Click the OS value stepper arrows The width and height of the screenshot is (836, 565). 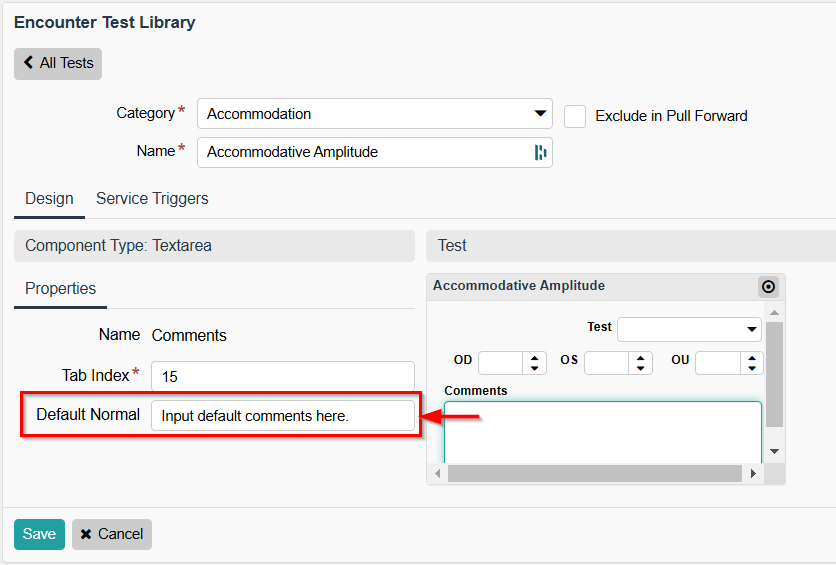click(641, 362)
